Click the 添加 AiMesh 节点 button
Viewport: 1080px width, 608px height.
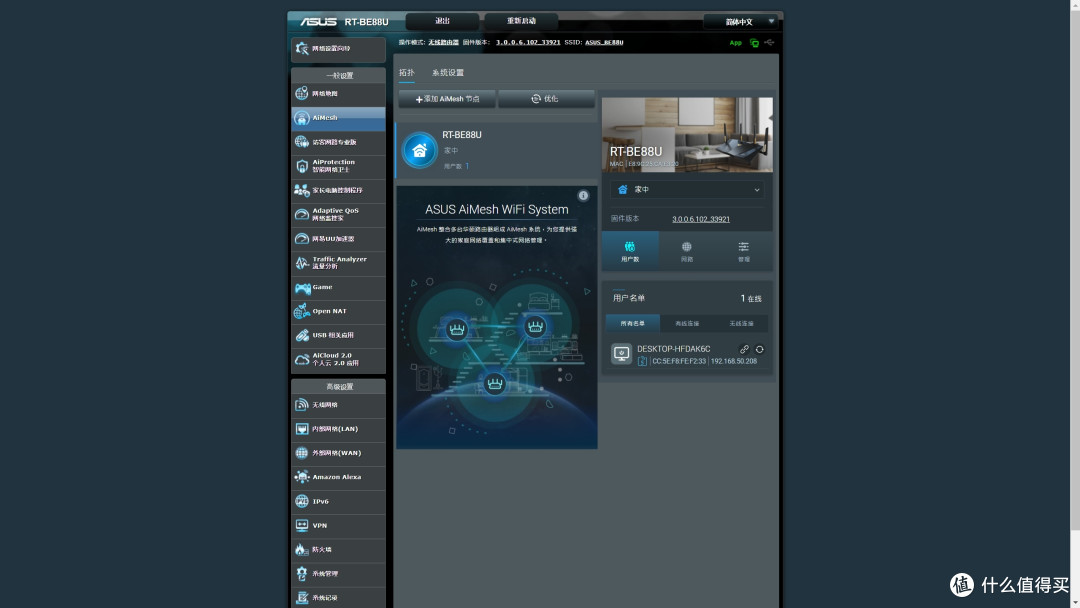[447, 99]
